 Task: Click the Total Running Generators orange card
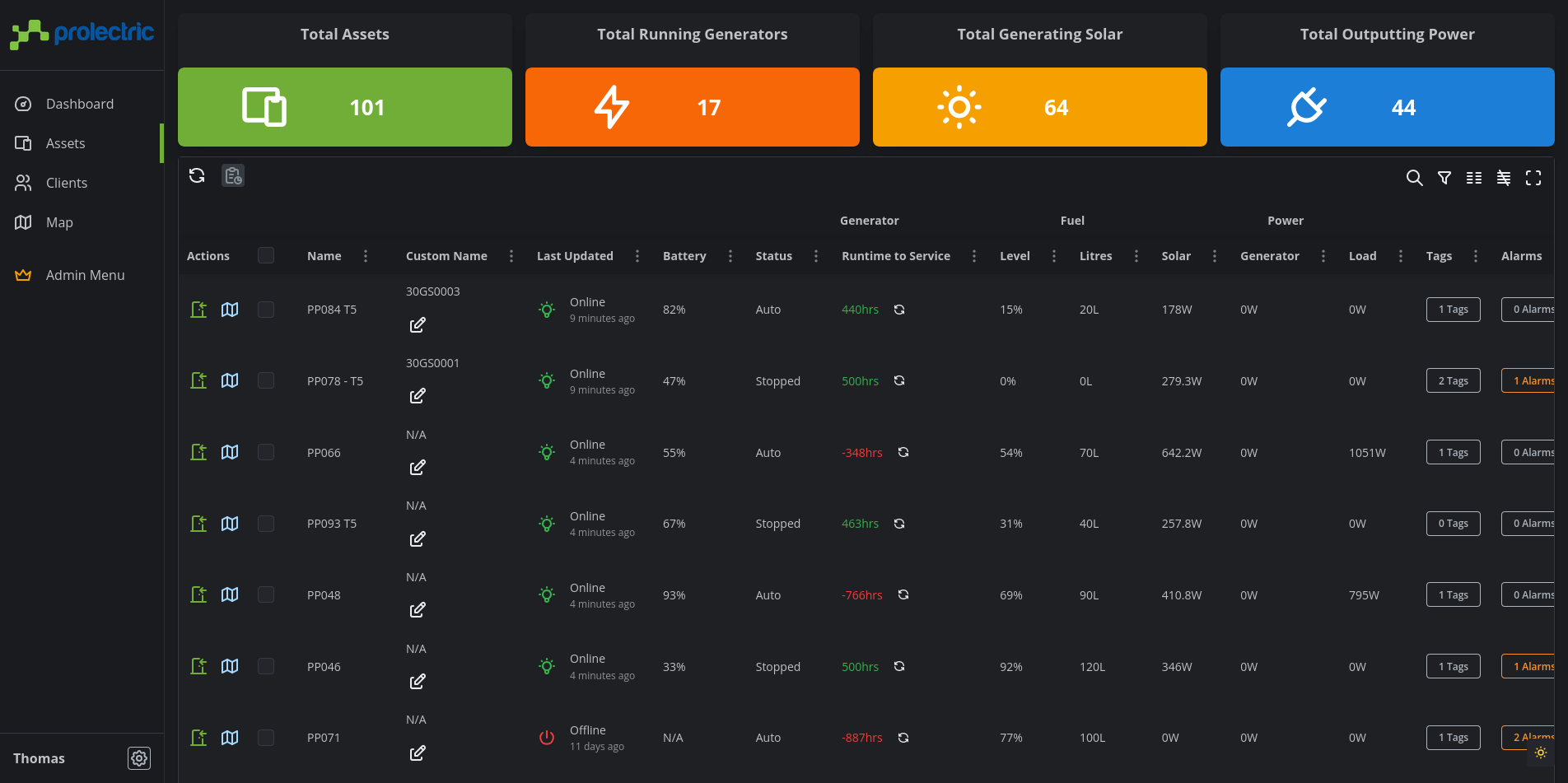point(692,107)
